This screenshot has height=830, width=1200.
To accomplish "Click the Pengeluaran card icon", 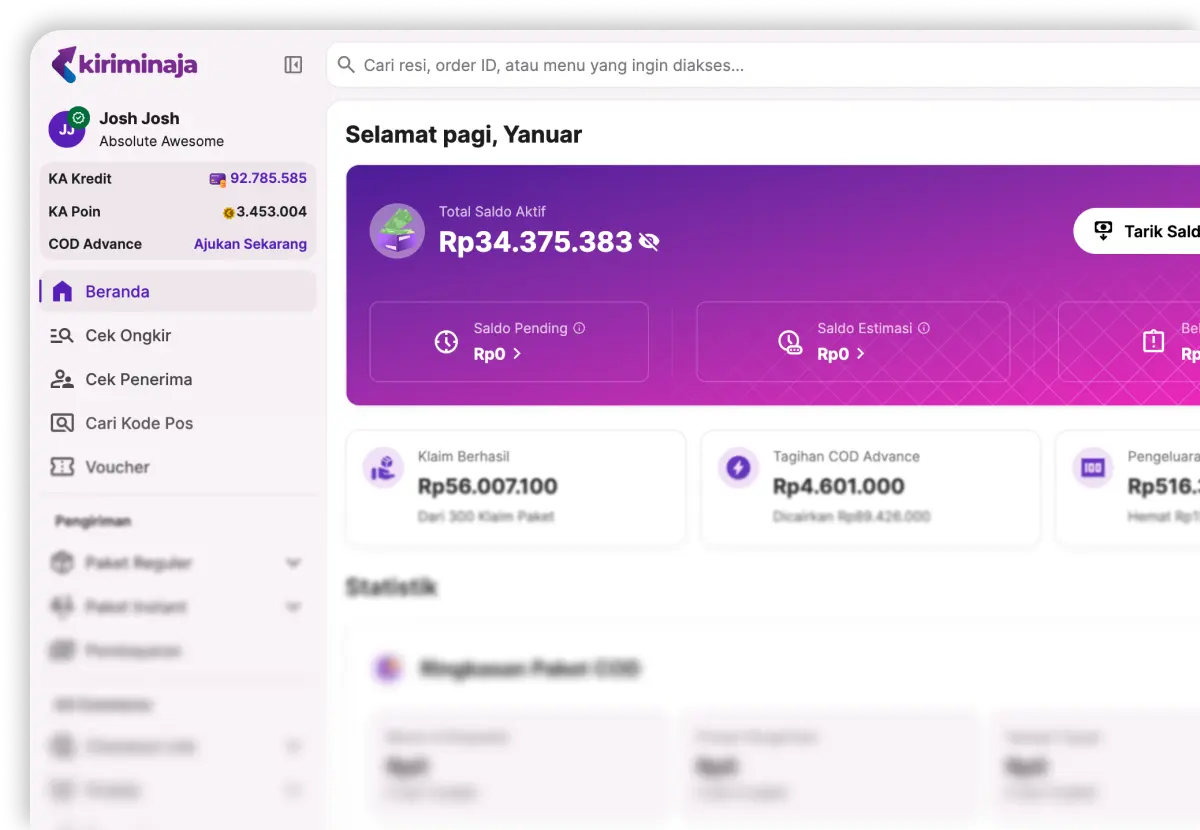I will (x=1093, y=467).
